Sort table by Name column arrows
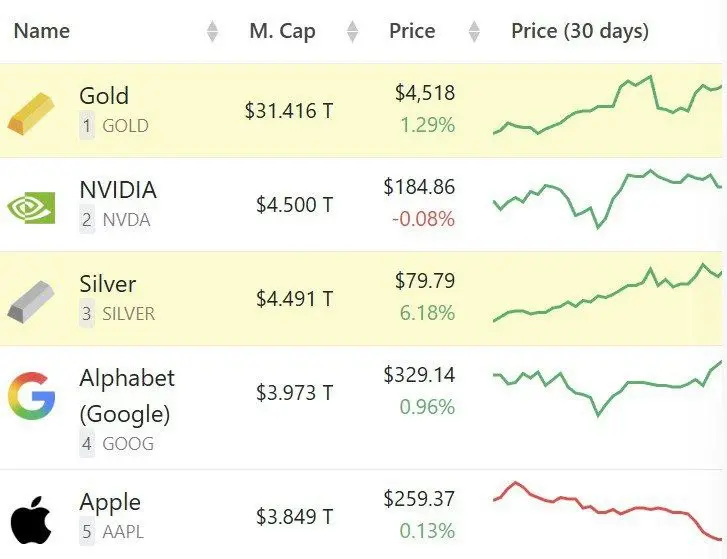Image resolution: width=727 pixels, height=559 pixels. pyautogui.click(x=212, y=32)
